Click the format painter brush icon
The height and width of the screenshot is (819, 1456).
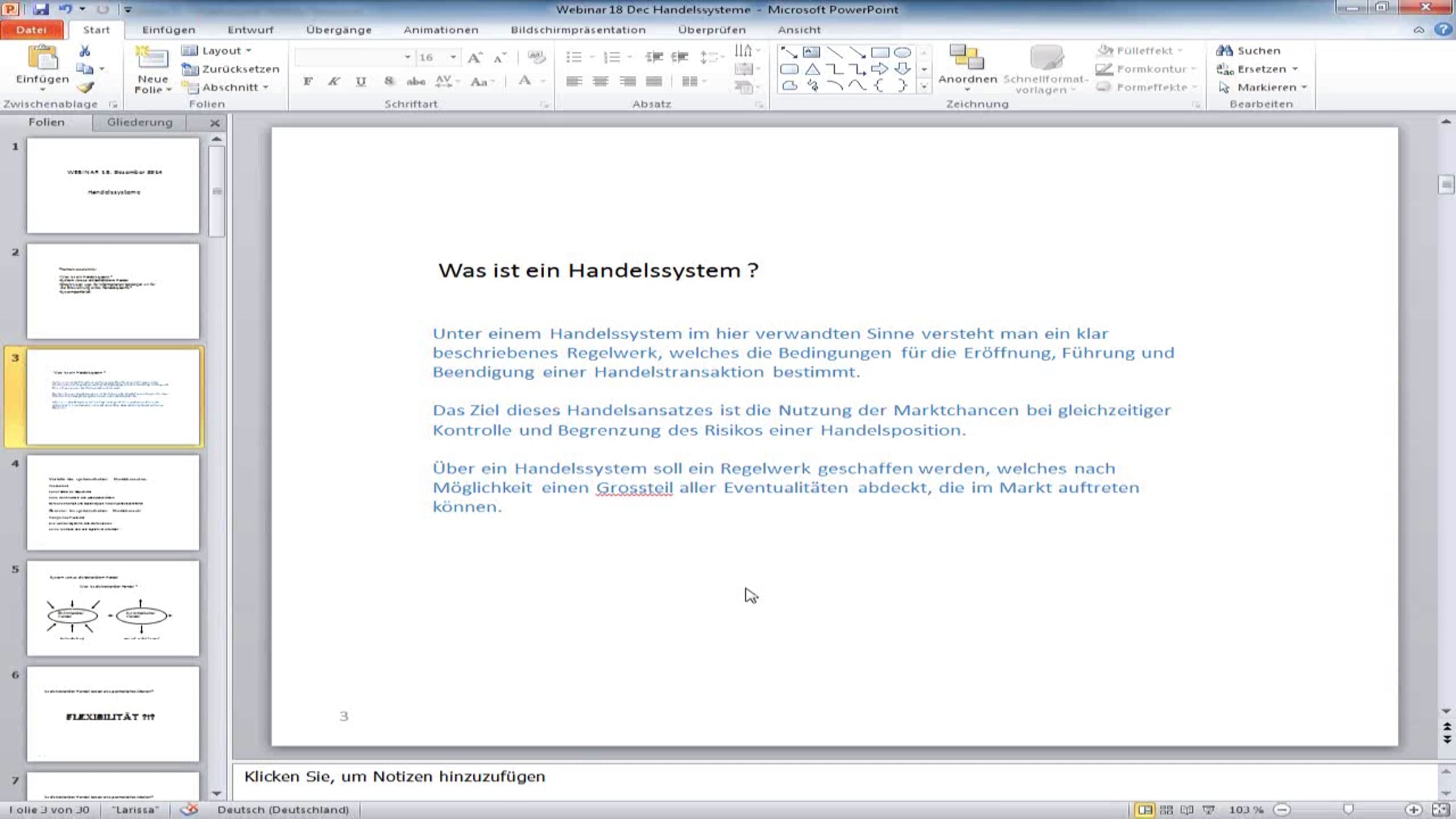[x=85, y=87]
